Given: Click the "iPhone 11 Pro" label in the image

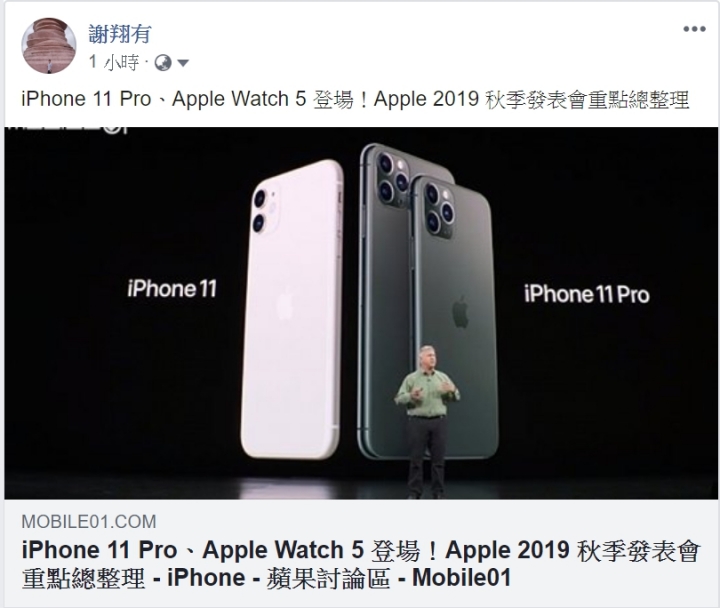Looking at the screenshot, I should [x=587, y=294].
